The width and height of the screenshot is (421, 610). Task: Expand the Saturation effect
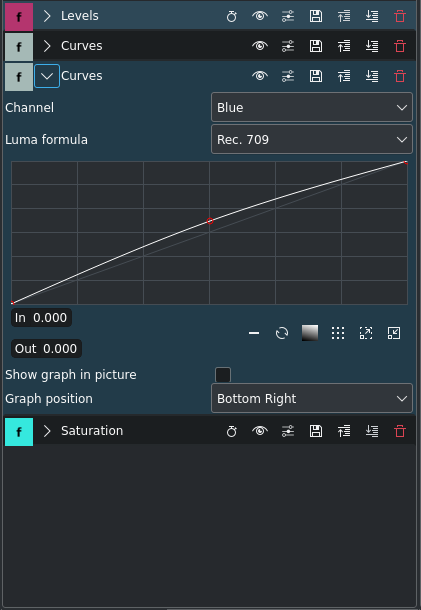[47, 431]
